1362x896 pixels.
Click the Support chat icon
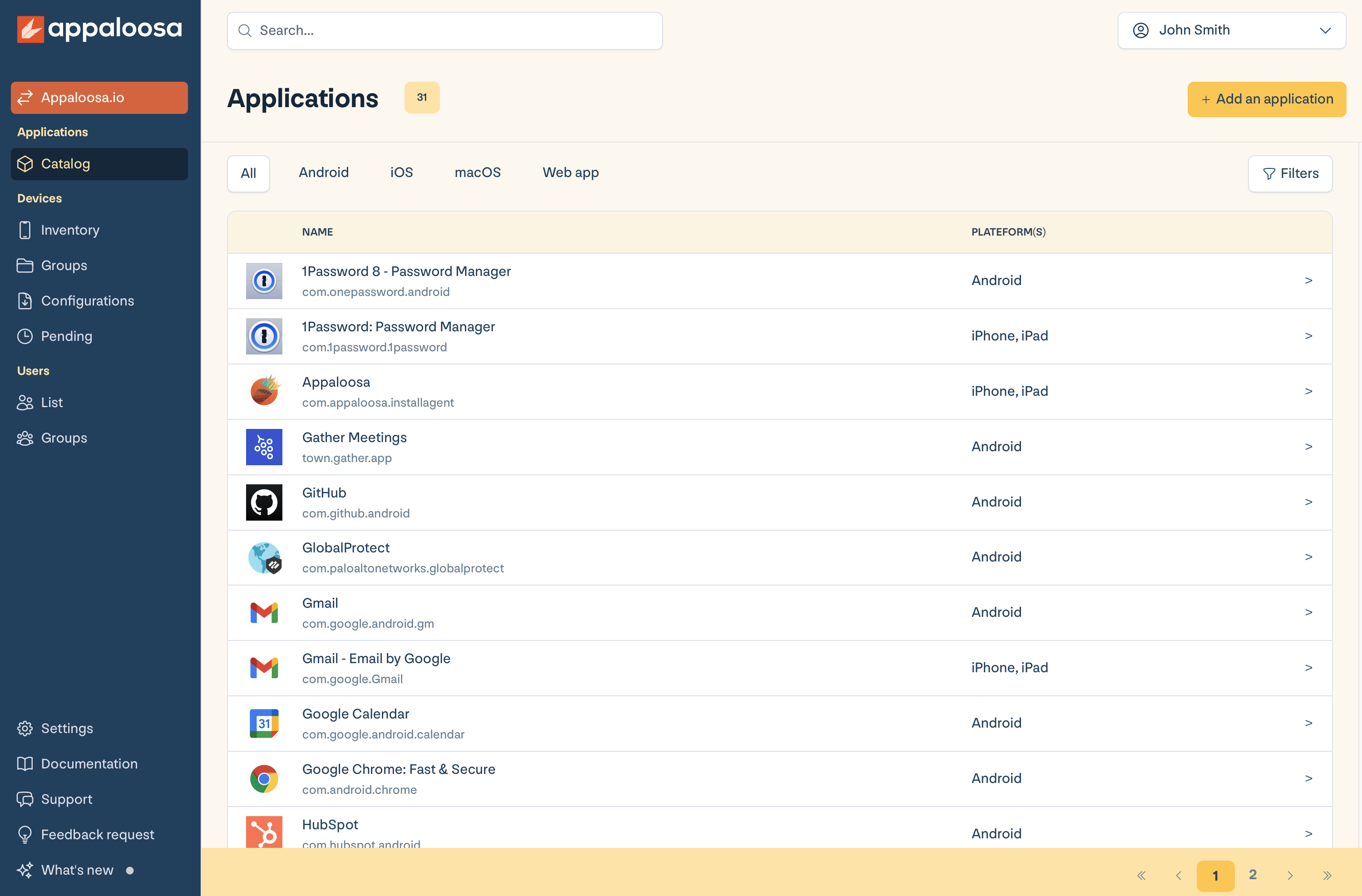coord(25,799)
